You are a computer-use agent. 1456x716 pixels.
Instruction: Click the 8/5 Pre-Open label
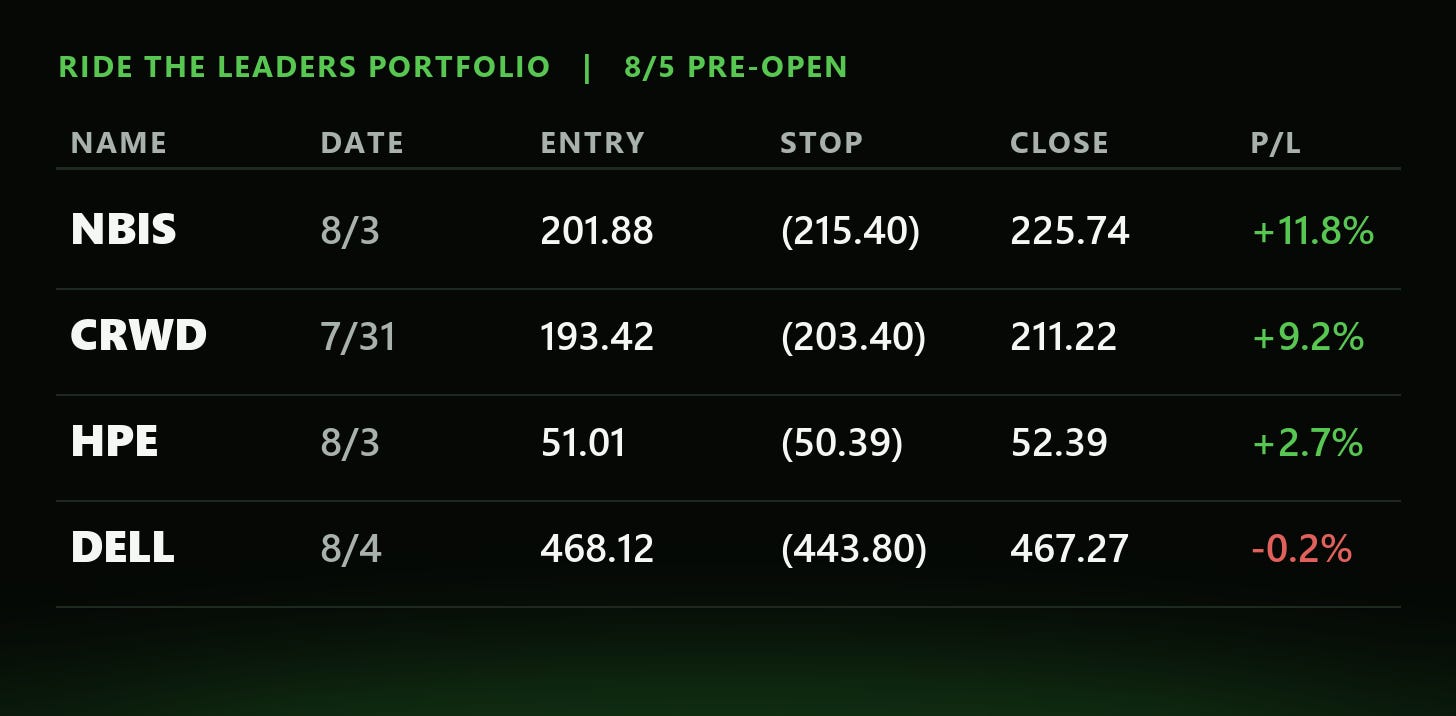pyautogui.click(x=735, y=67)
